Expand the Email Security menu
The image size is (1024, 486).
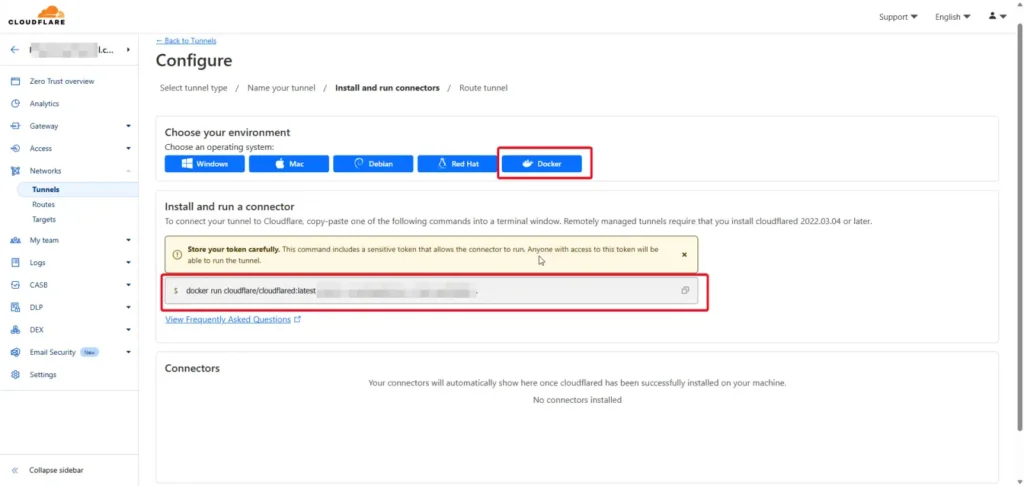pos(128,352)
